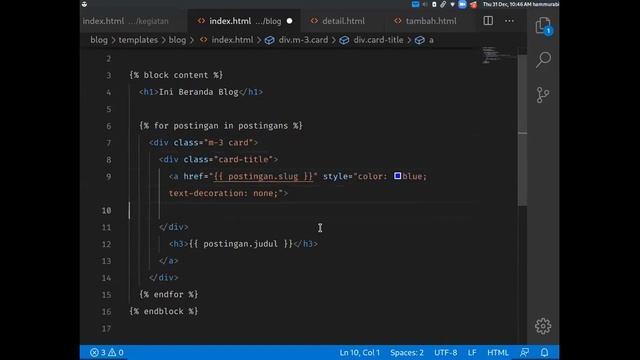The width and height of the screenshot is (640, 360).
Task: Click the '{% endblock %}' line
Action: [x=164, y=311]
